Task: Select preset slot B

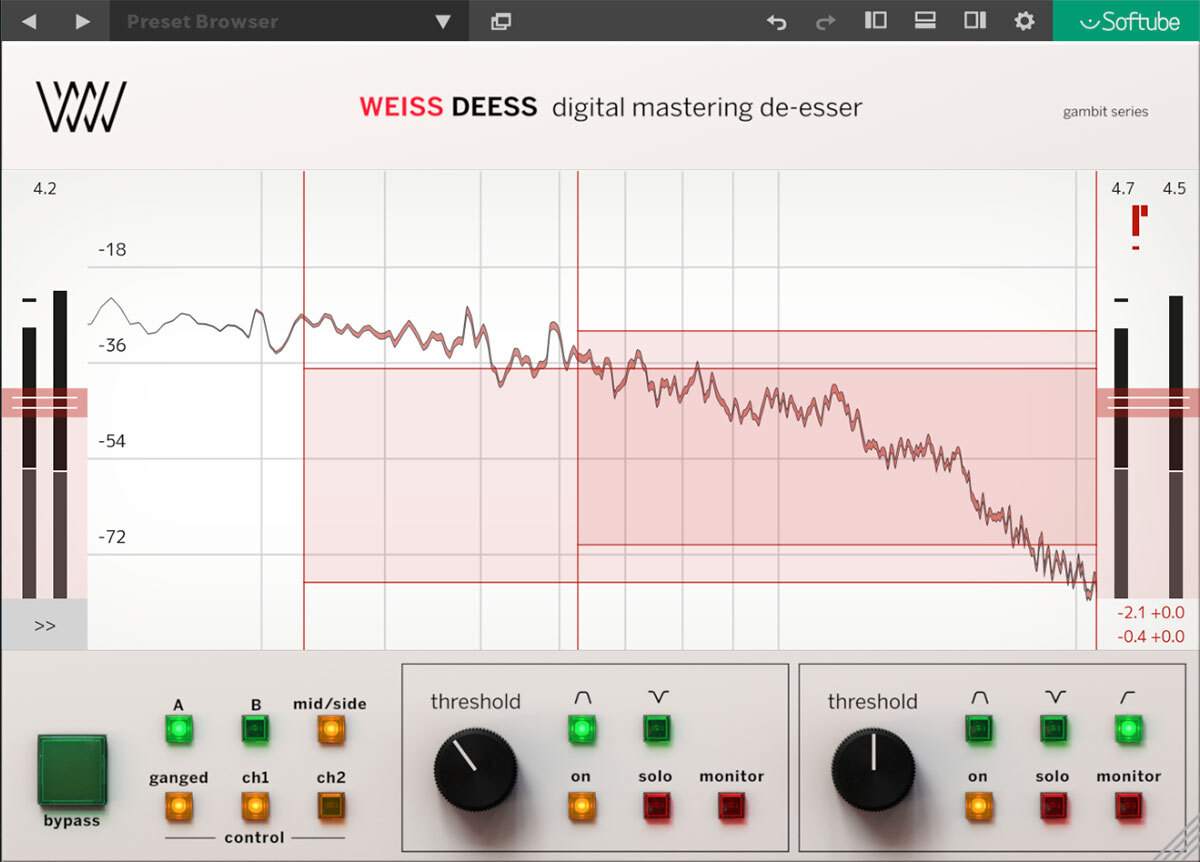Action: pos(255,730)
